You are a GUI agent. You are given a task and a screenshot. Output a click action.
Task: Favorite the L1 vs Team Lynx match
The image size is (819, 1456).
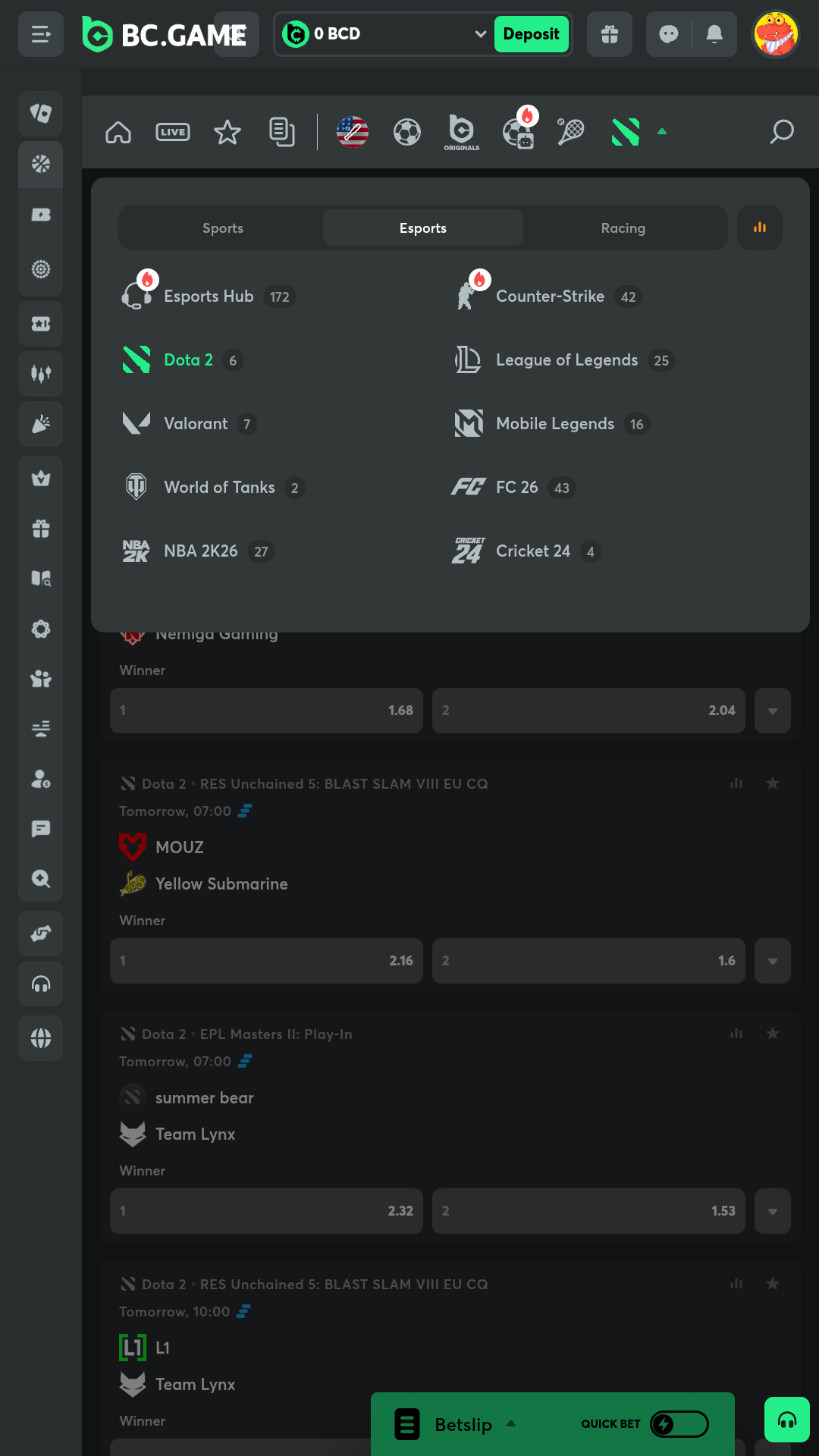773,1284
